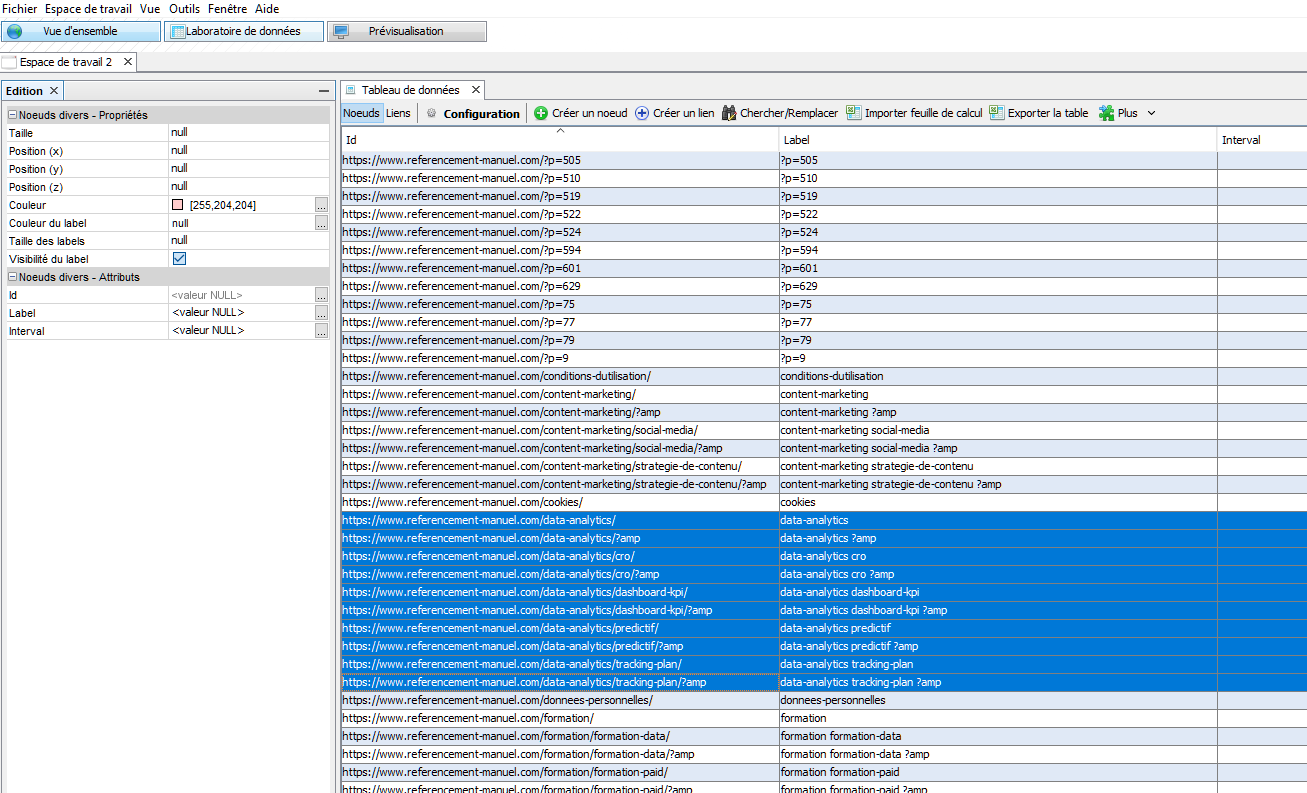Click the Position (y) value field
This screenshot has height=793, width=1307.
coord(248,169)
